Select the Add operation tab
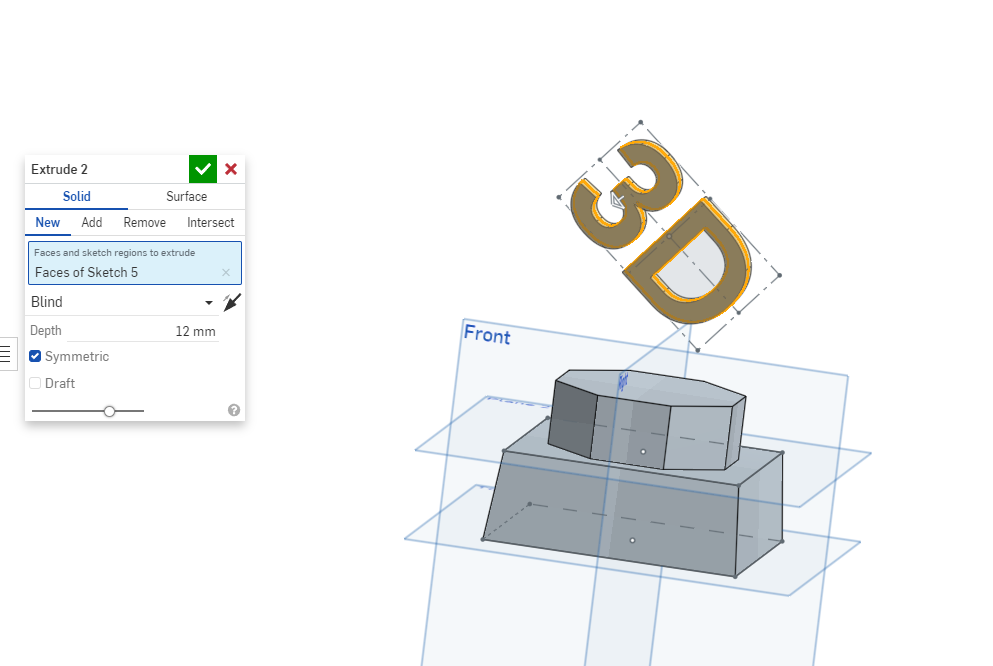Viewport: 993px width, 666px height. point(92,222)
